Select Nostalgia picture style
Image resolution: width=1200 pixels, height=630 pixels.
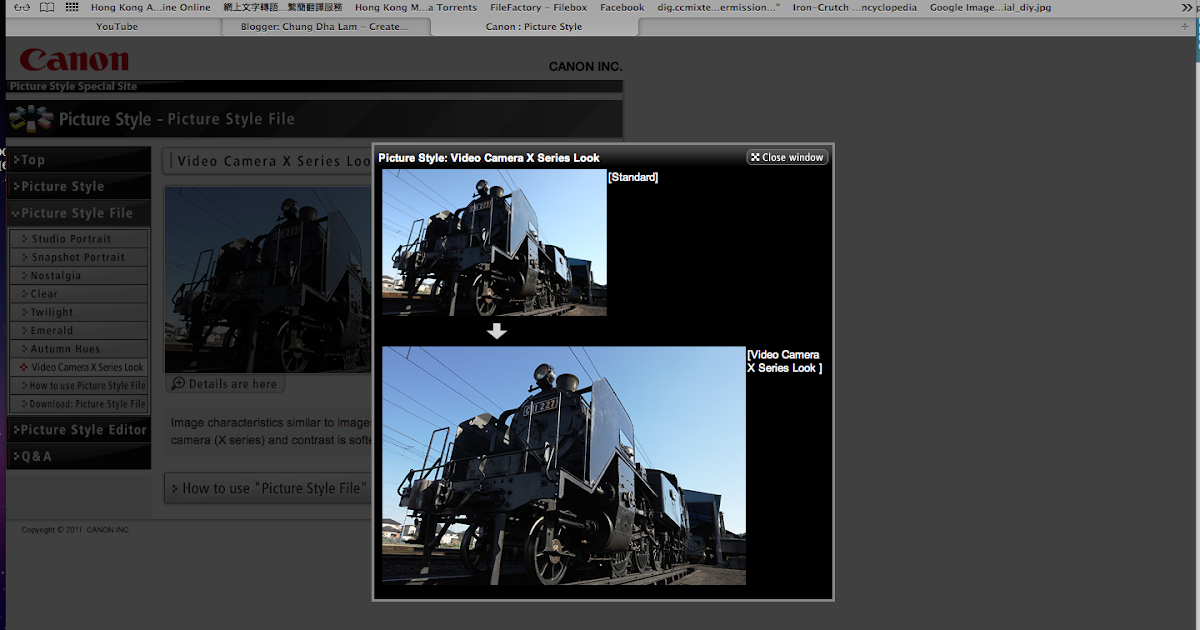[79, 276]
